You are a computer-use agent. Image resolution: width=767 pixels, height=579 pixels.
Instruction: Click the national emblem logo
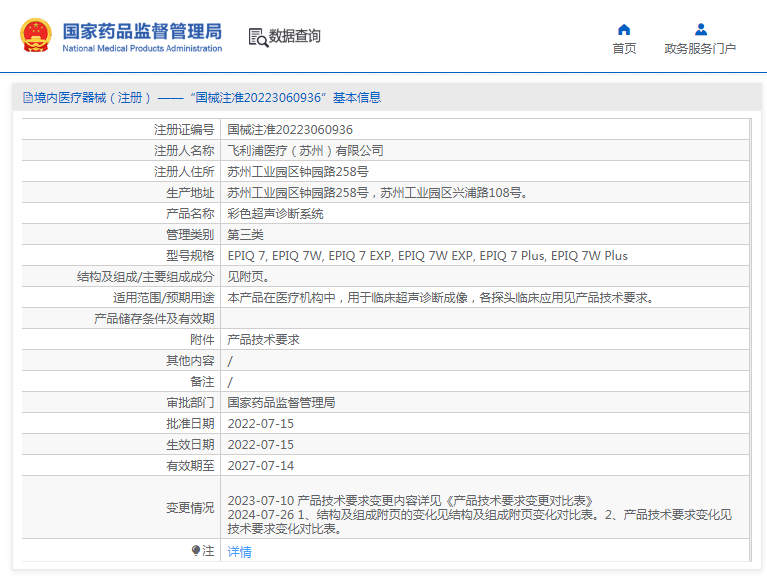tap(36, 35)
